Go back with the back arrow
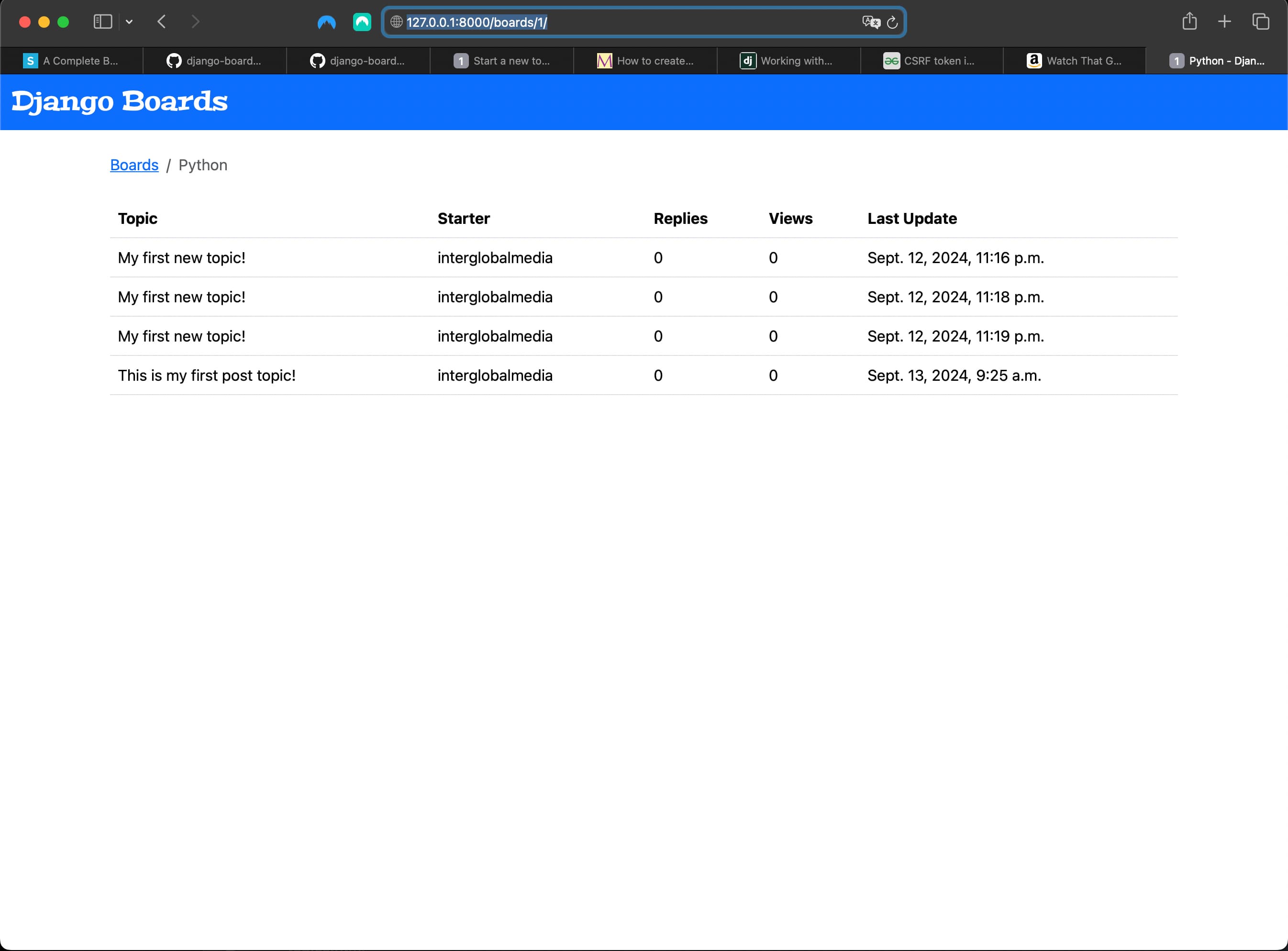This screenshot has height=951, width=1288. (162, 22)
